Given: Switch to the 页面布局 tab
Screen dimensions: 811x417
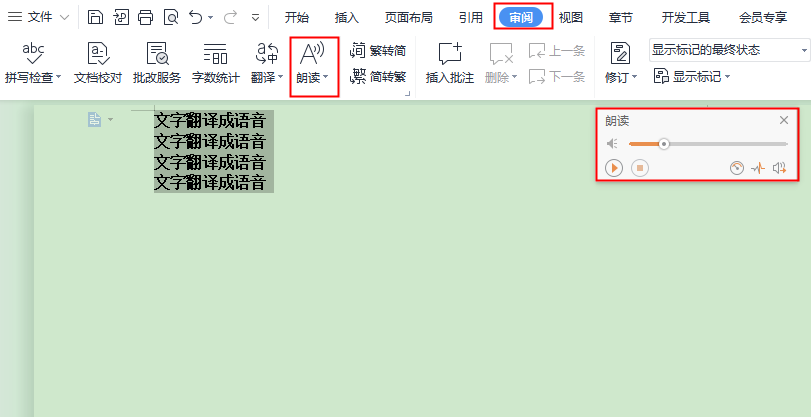Looking at the screenshot, I should pos(409,18).
